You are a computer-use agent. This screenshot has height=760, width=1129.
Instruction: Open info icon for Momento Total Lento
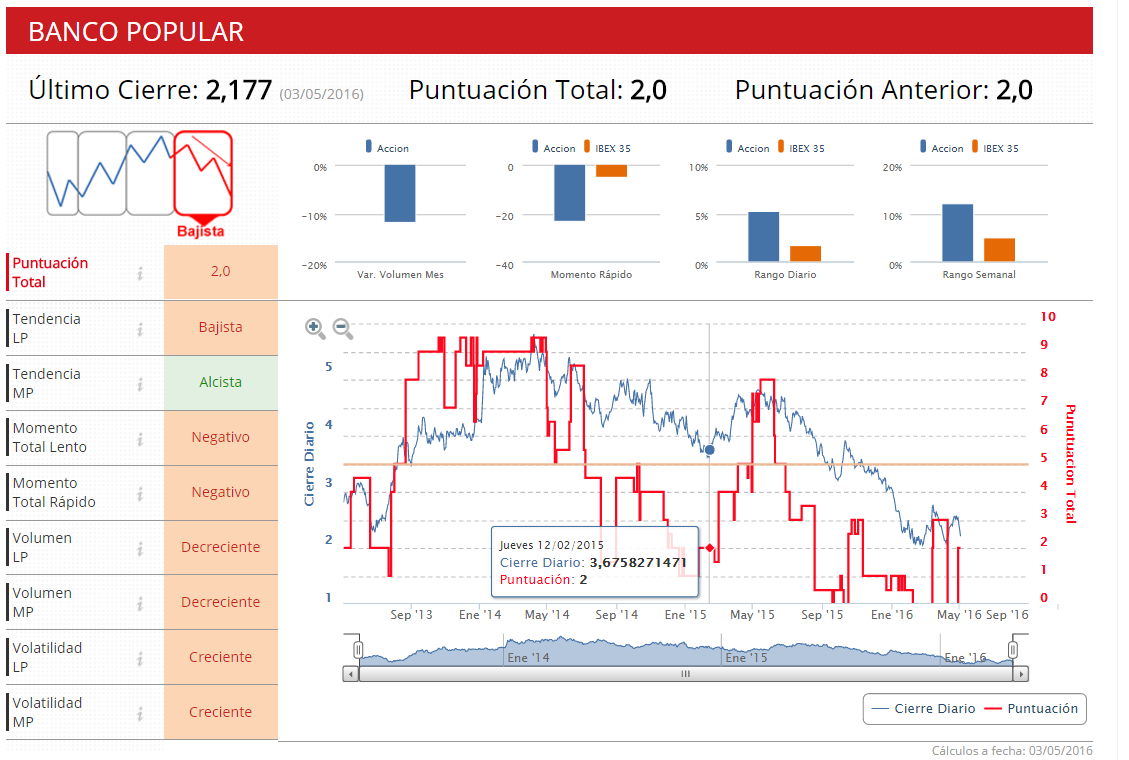pyautogui.click(x=140, y=439)
